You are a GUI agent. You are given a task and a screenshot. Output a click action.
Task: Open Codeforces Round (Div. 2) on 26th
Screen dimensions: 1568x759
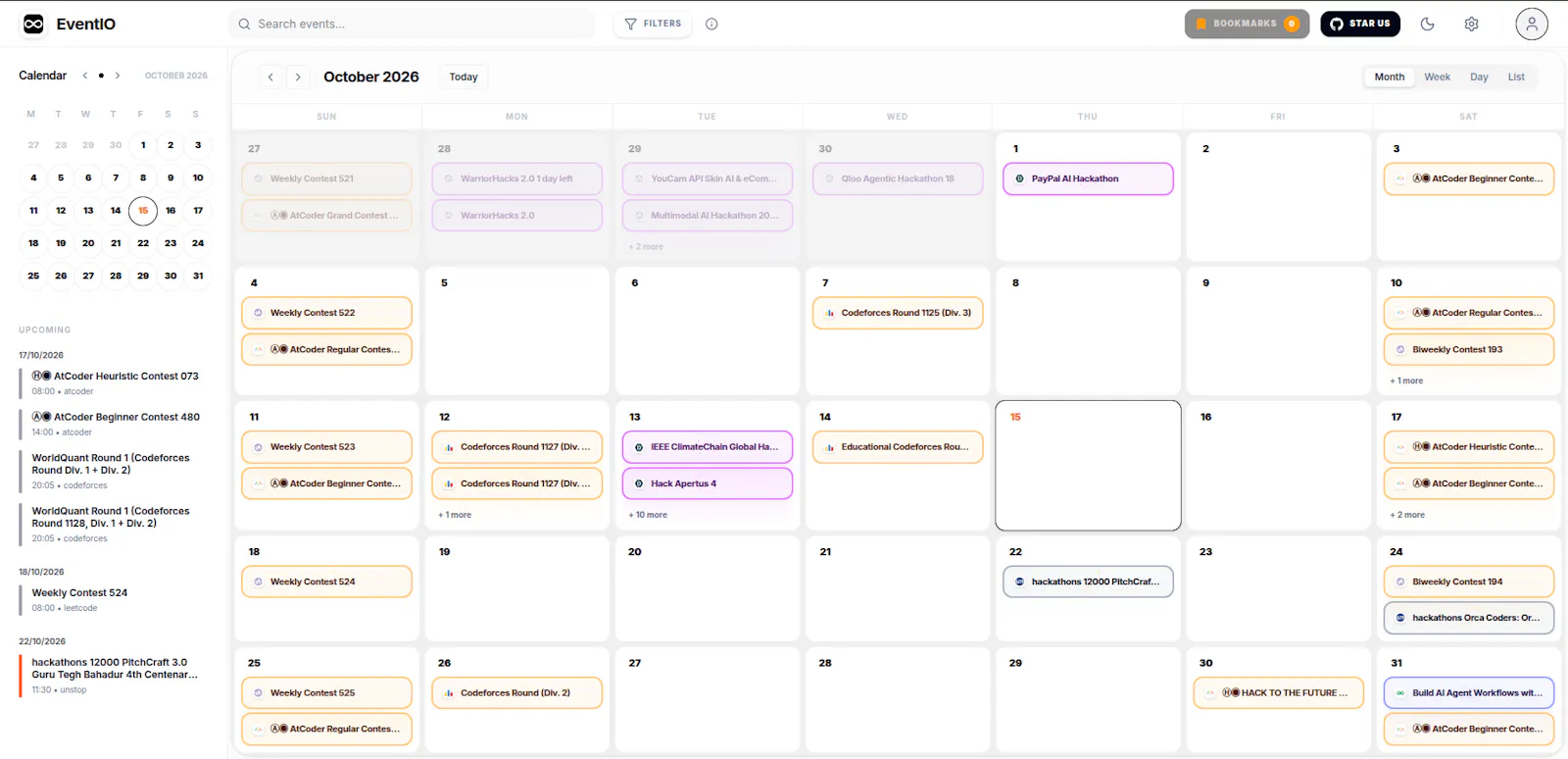[x=517, y=692]
